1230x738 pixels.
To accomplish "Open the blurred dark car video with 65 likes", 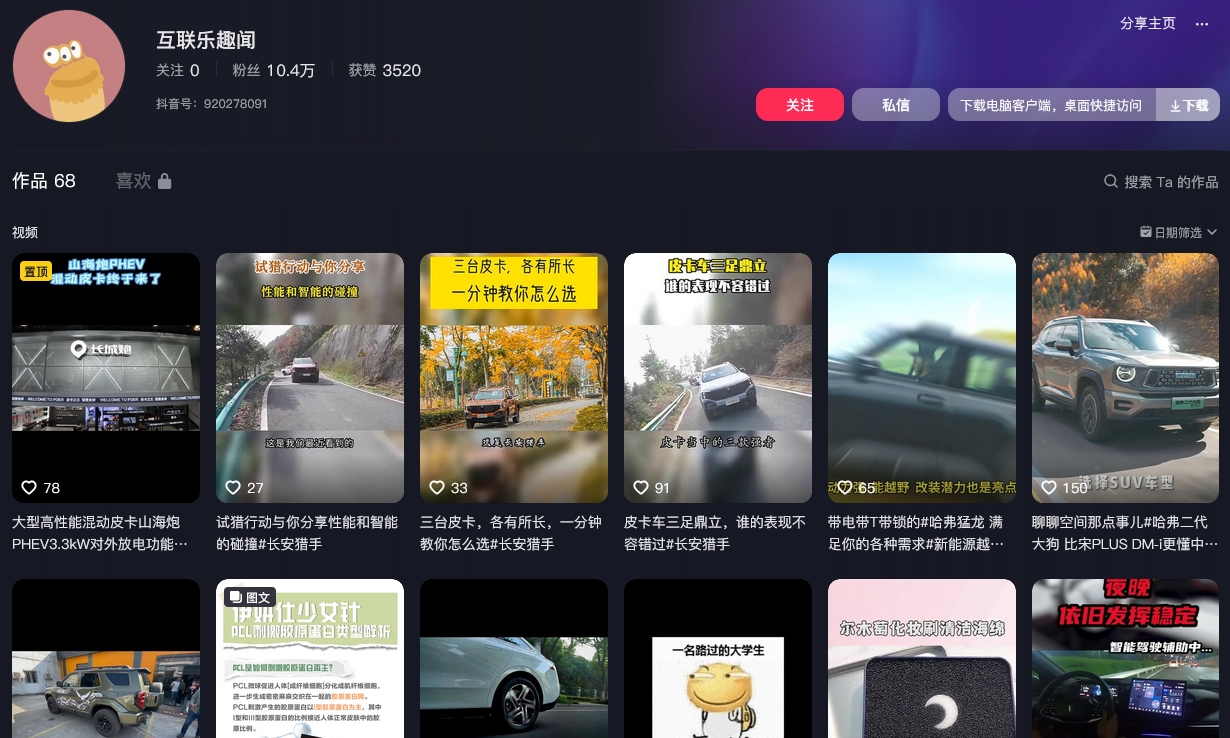I will click(922, 378).
